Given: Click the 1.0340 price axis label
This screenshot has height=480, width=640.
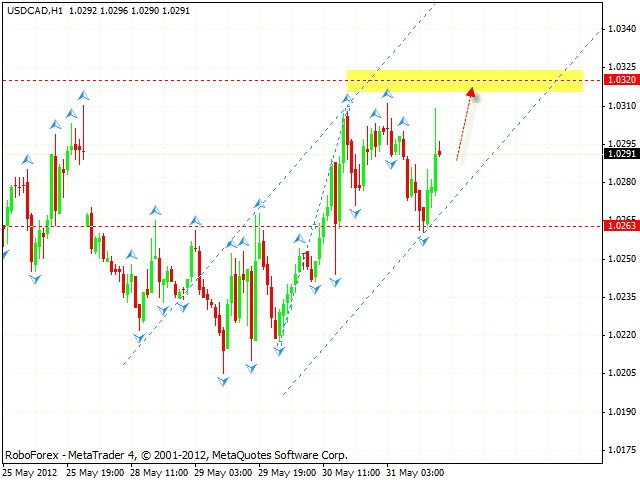Looking at the screenshot, I should point(622,29).
